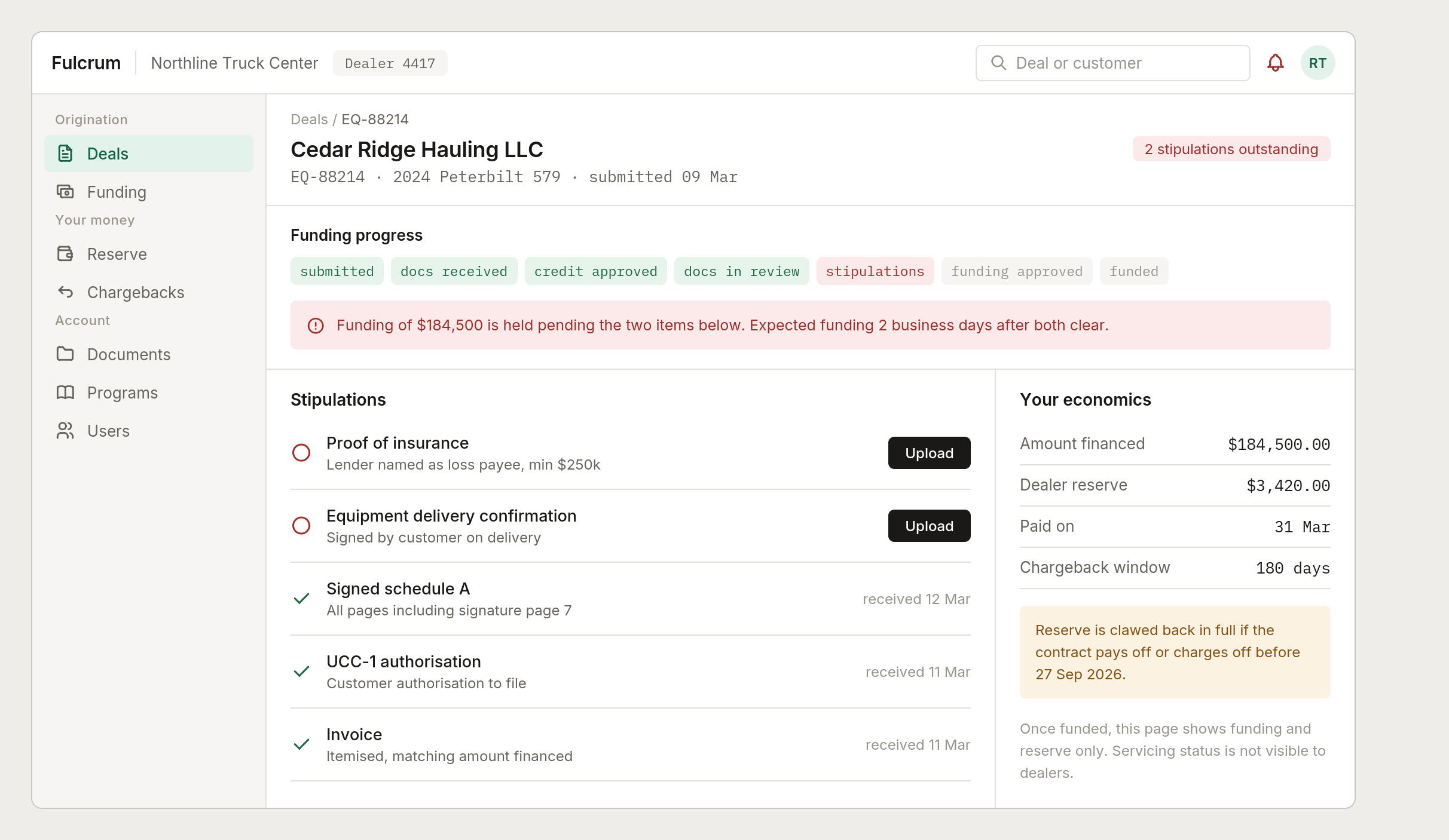The width and height of the screenshot is (1449, 840).
Task: Click the 180 days chargeback window value
Action: [x=1292, y=568]
